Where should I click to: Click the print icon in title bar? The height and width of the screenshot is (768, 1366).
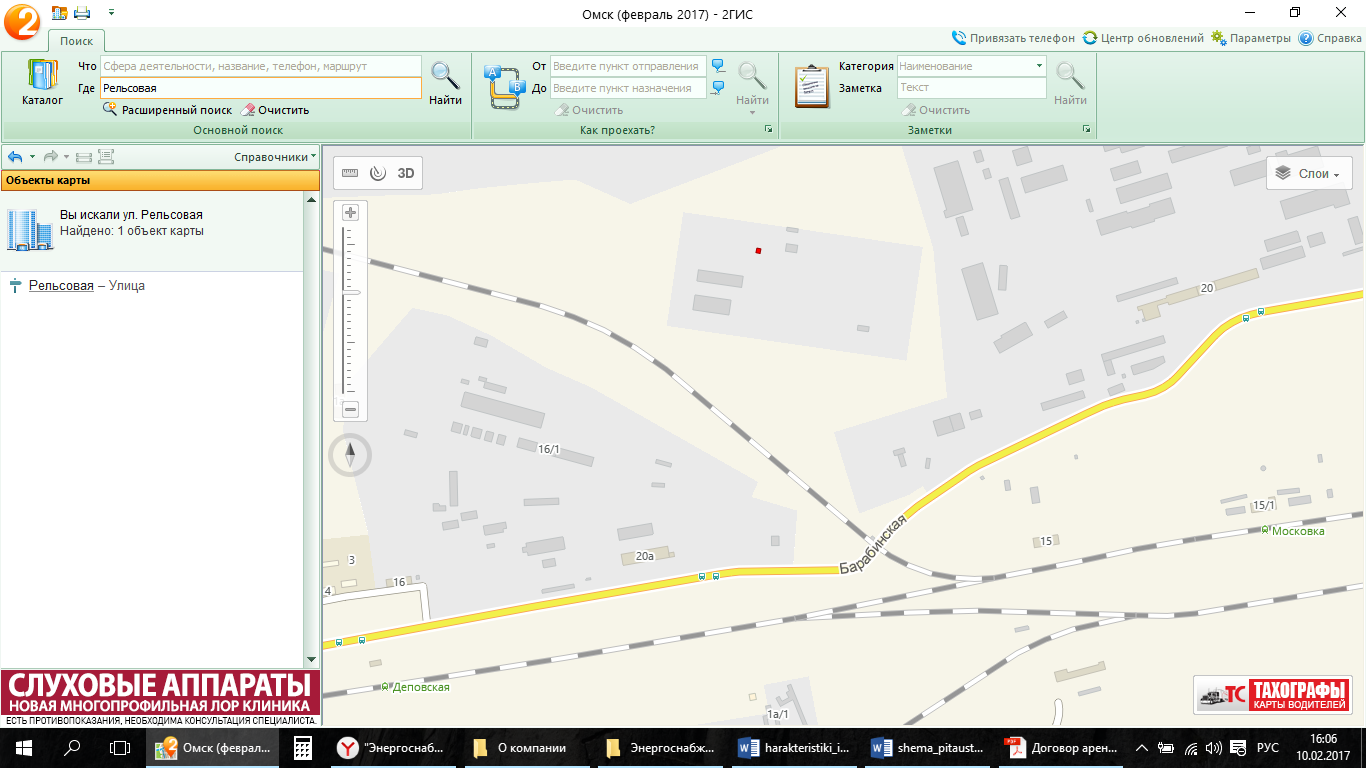pyautogui.click(x=82, y=13)
